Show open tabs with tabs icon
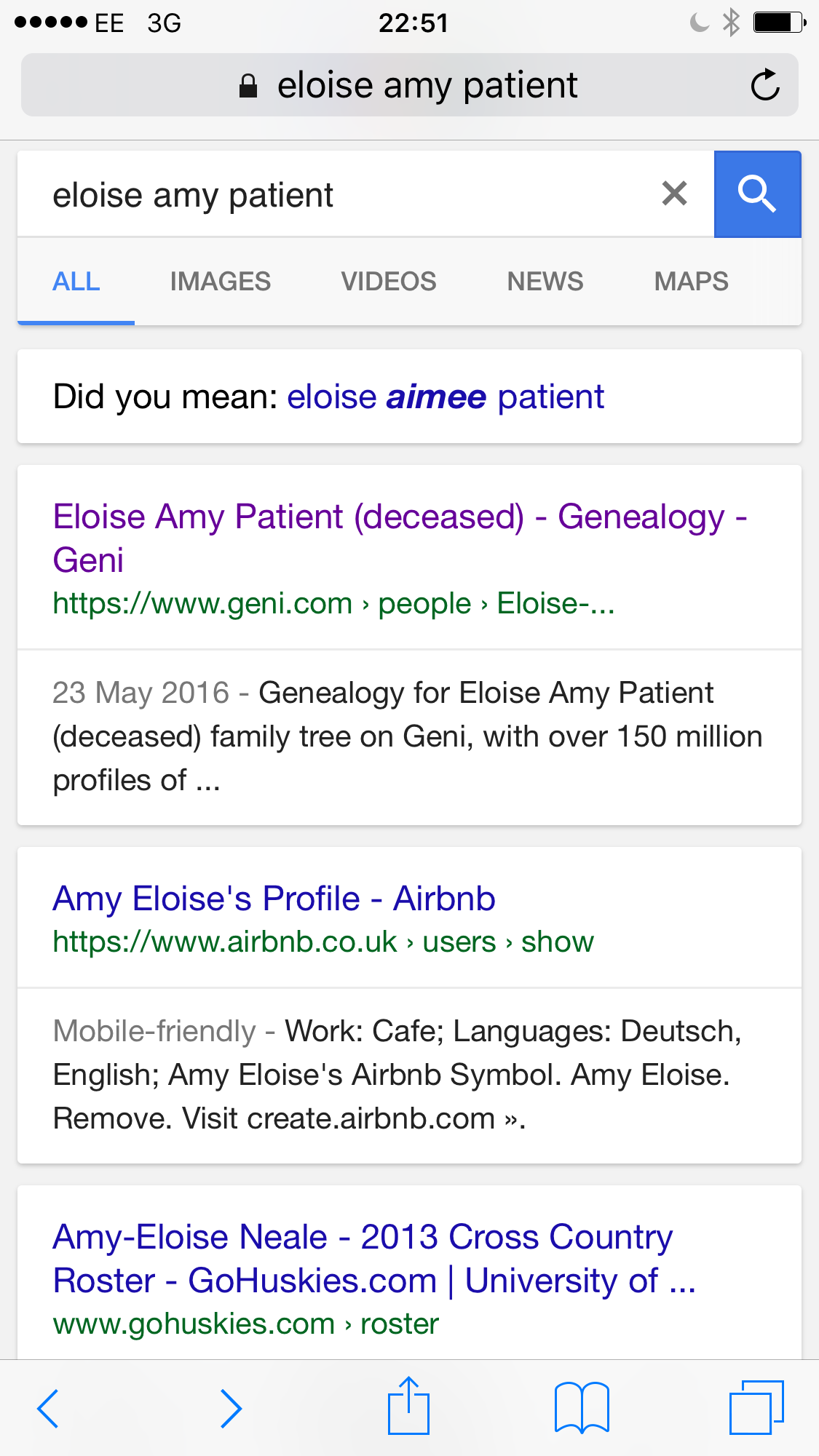819x1456 pixels. [756, 1407]
